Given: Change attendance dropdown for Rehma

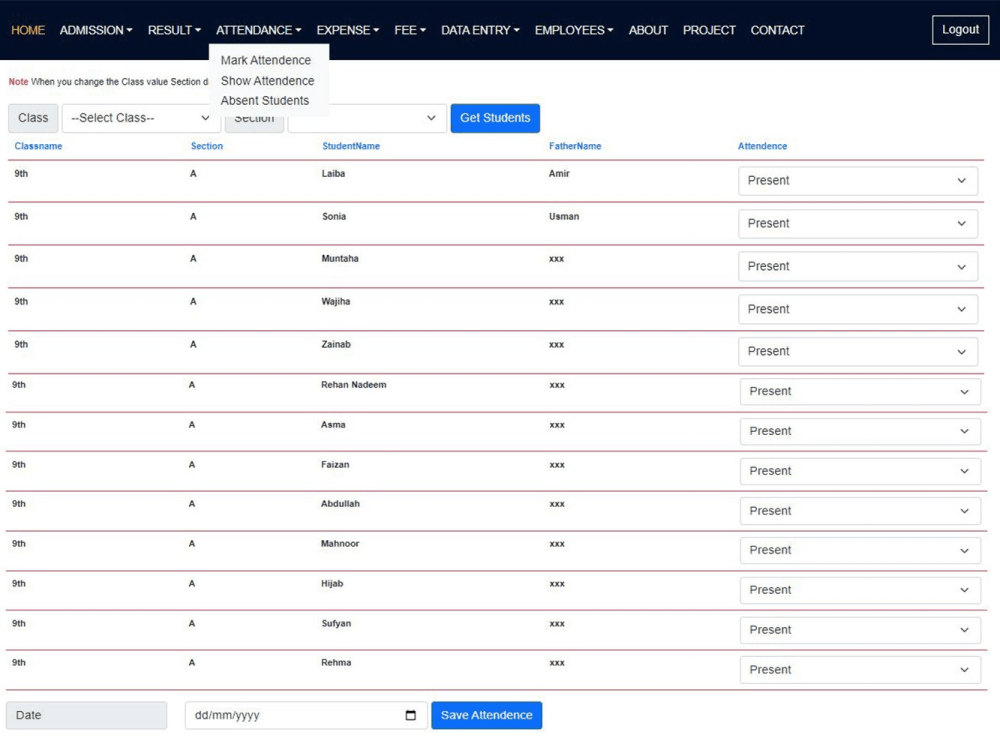Looking at the screenshot, I should point(860,670).
